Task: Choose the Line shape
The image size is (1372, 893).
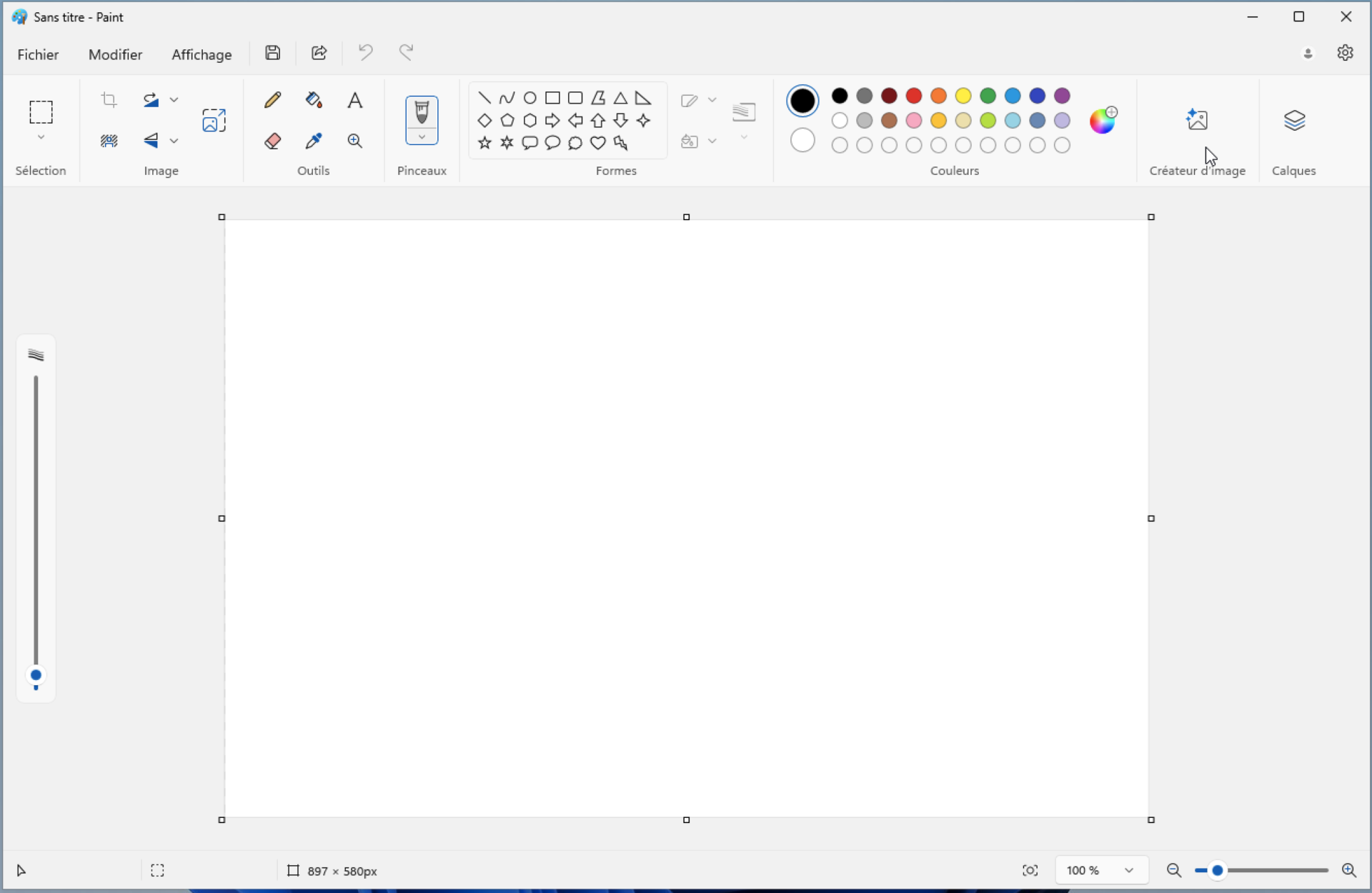Action: pos(484,98)
